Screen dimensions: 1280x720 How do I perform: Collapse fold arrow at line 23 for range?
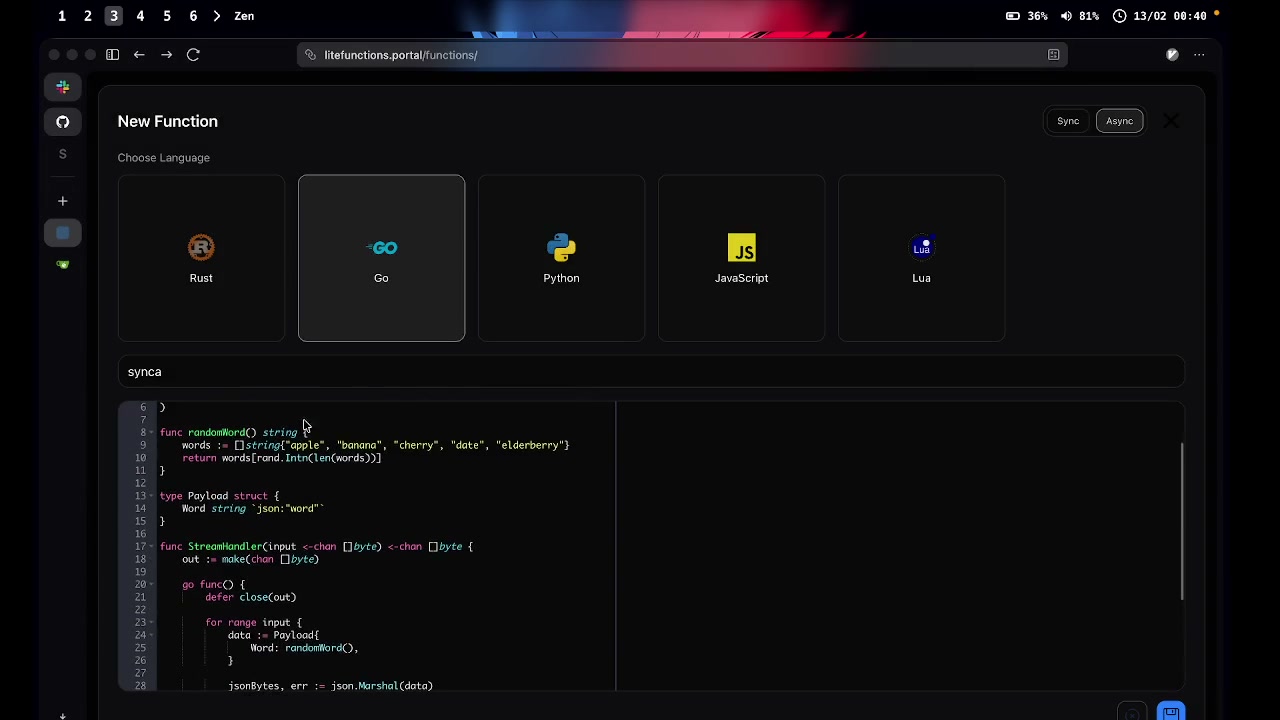pyautogui.click(x=152, y=623)
